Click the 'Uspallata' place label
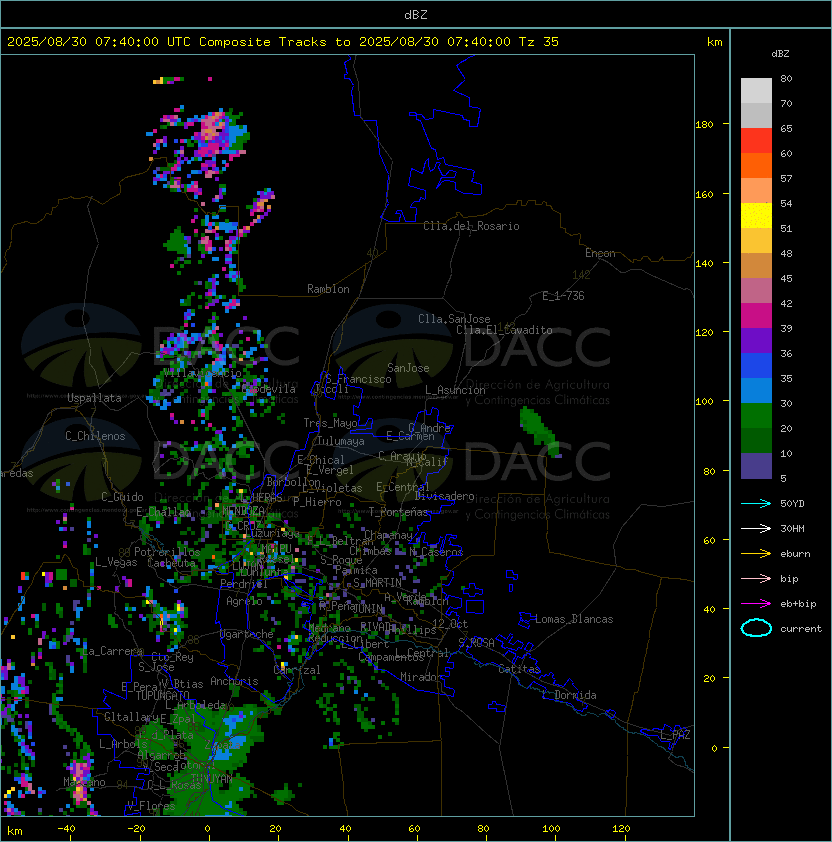 click(94, 398)
